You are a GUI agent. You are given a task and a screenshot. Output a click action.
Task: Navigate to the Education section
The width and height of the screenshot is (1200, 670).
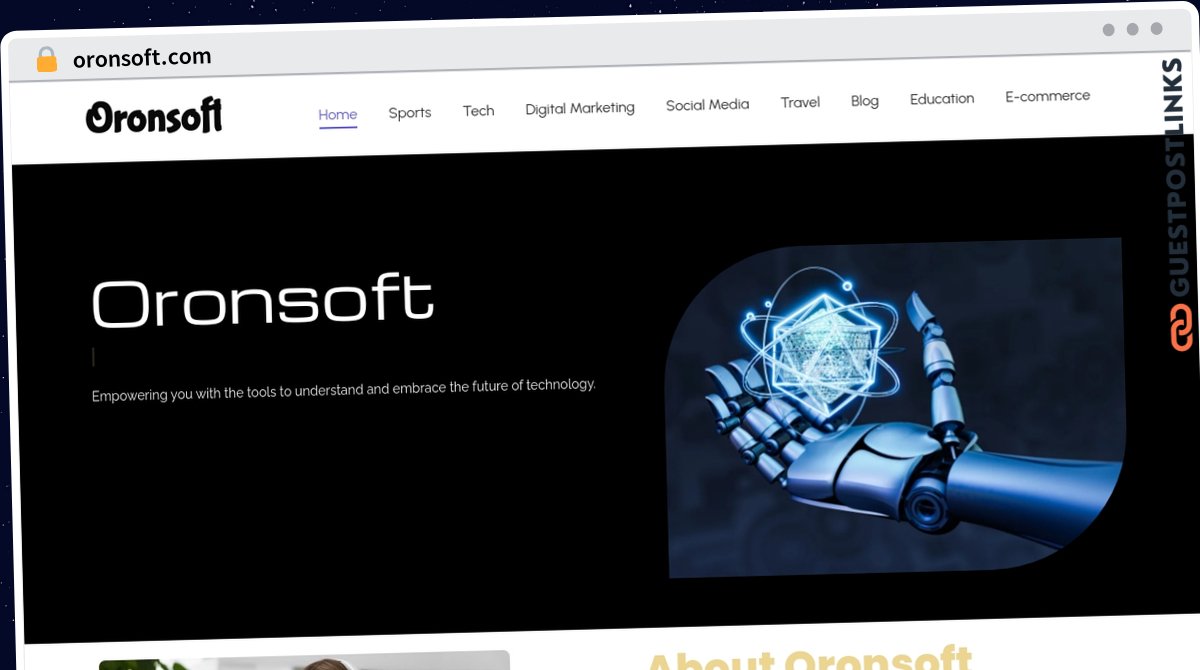tap(942, 99)
